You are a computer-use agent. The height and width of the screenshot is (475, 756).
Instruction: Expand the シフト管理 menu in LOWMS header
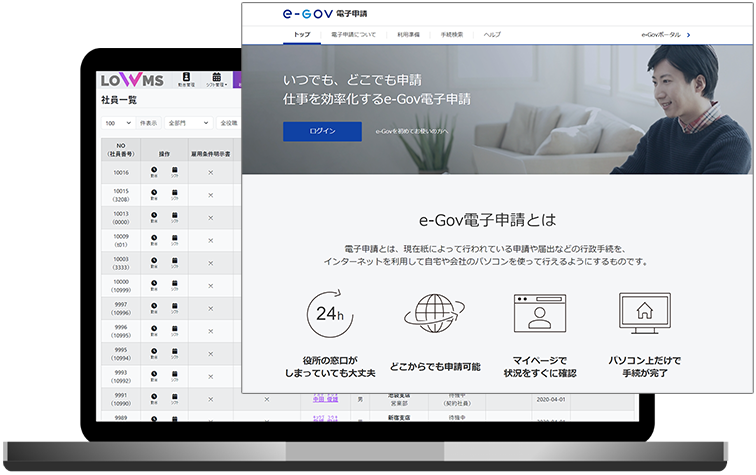coord(216,79)
